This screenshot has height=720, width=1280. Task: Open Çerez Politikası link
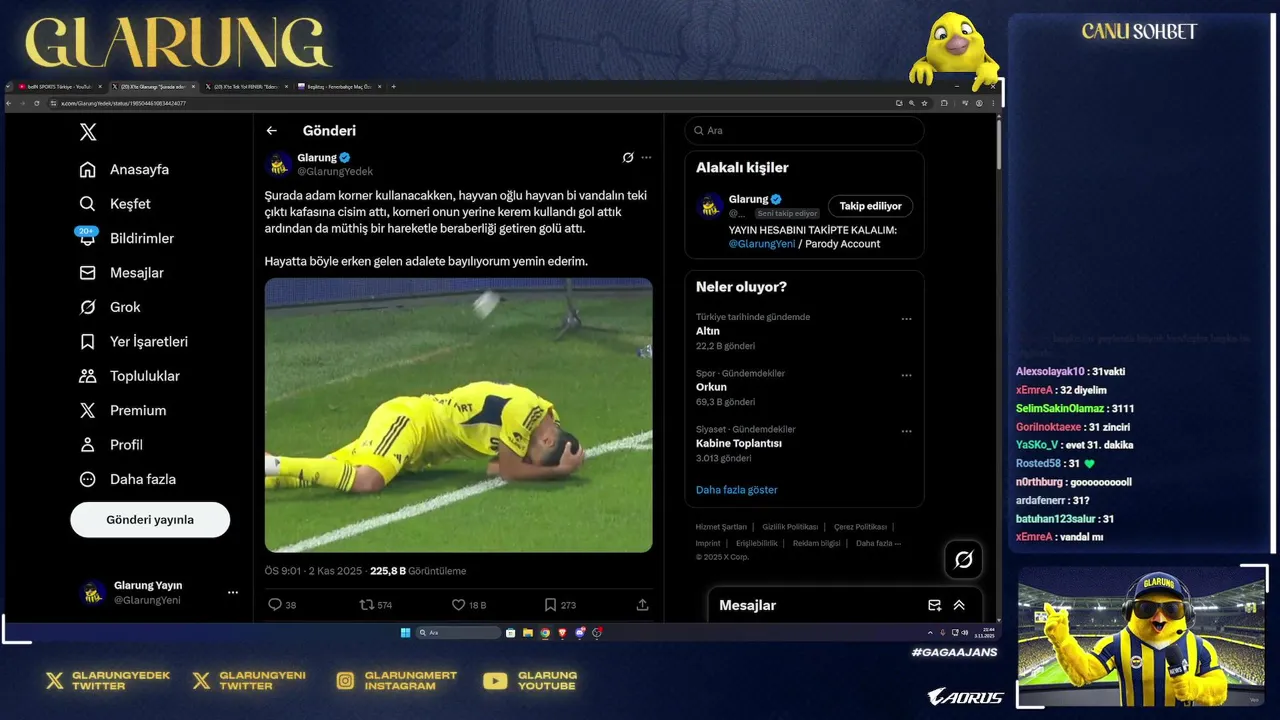(860, 527)
